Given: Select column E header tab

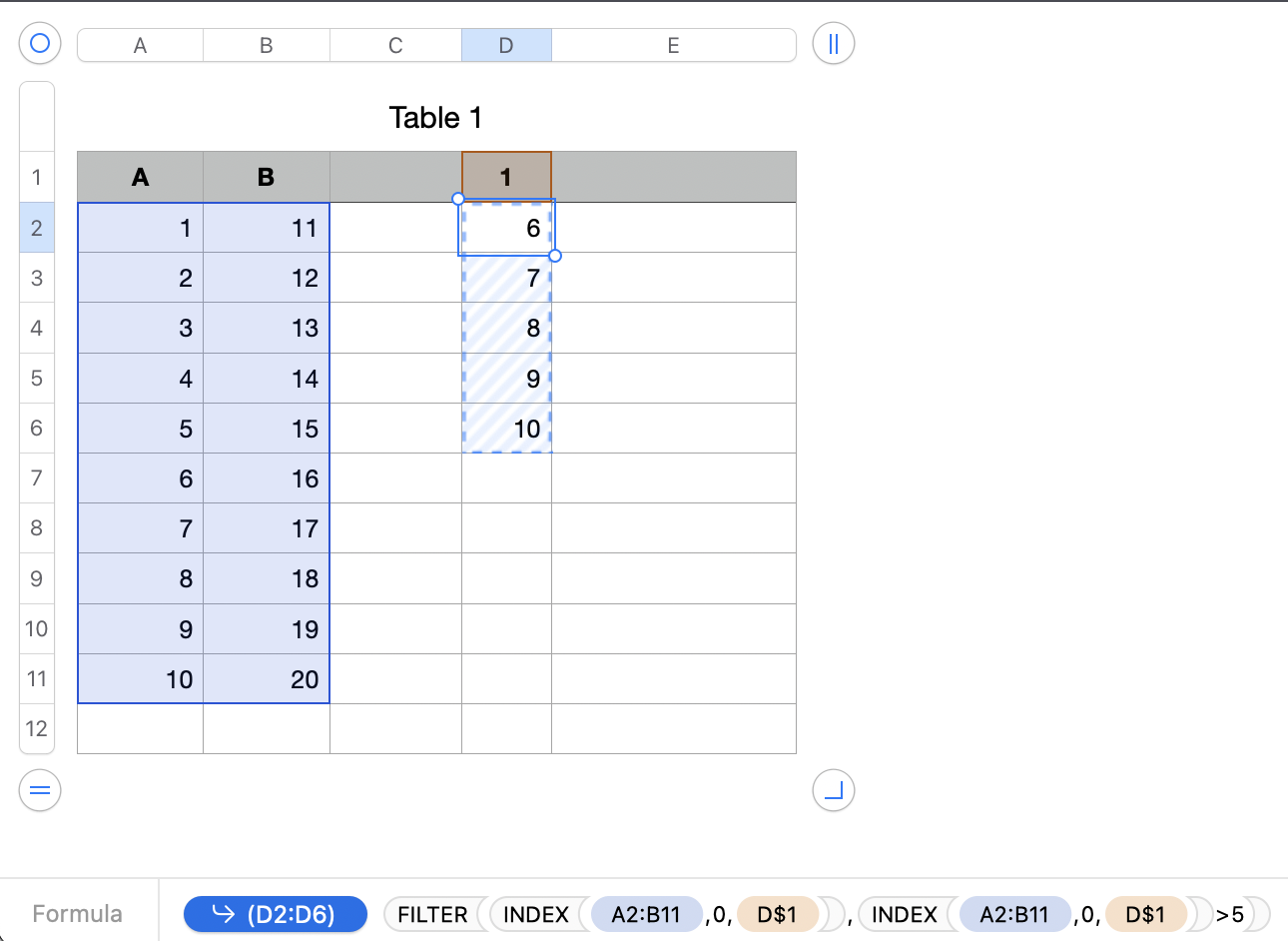Looking at the screenshot, I should tap(673, 45).
